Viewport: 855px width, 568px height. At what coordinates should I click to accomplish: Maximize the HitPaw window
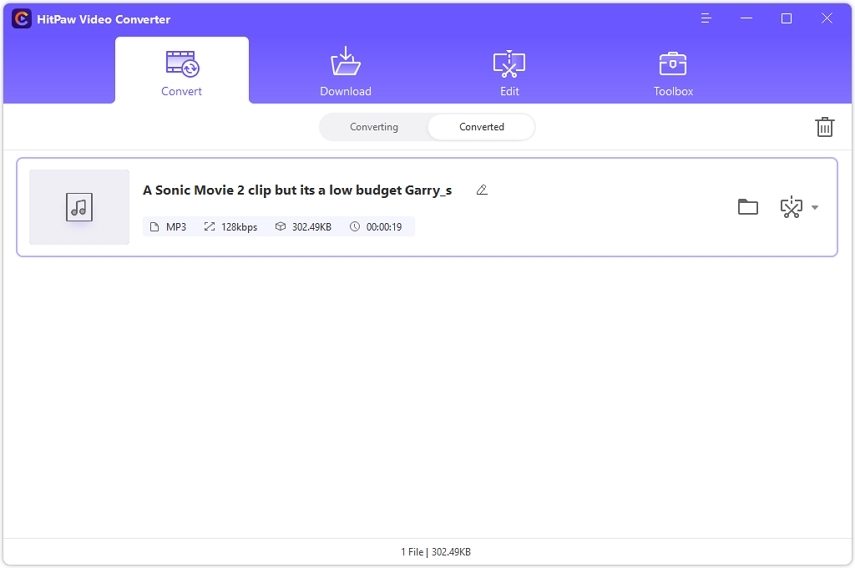786,19
